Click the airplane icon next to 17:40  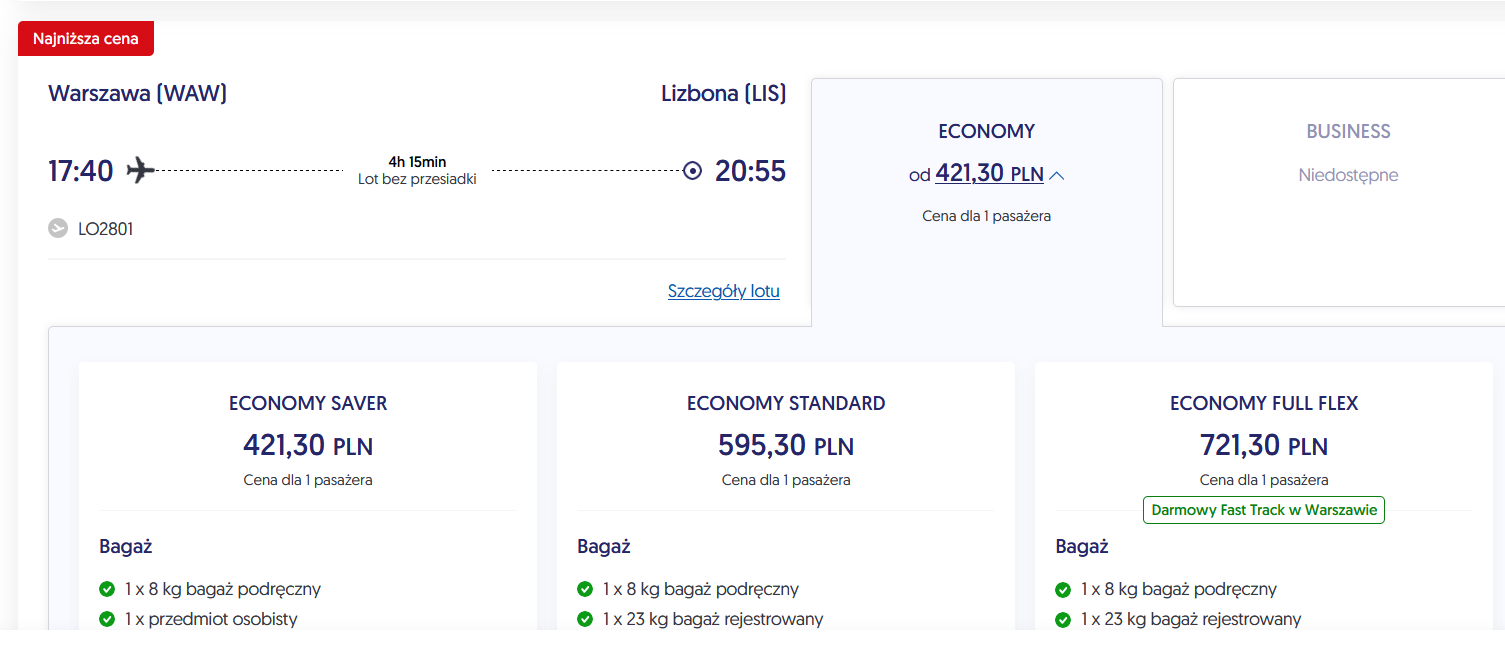pos(141,170)
